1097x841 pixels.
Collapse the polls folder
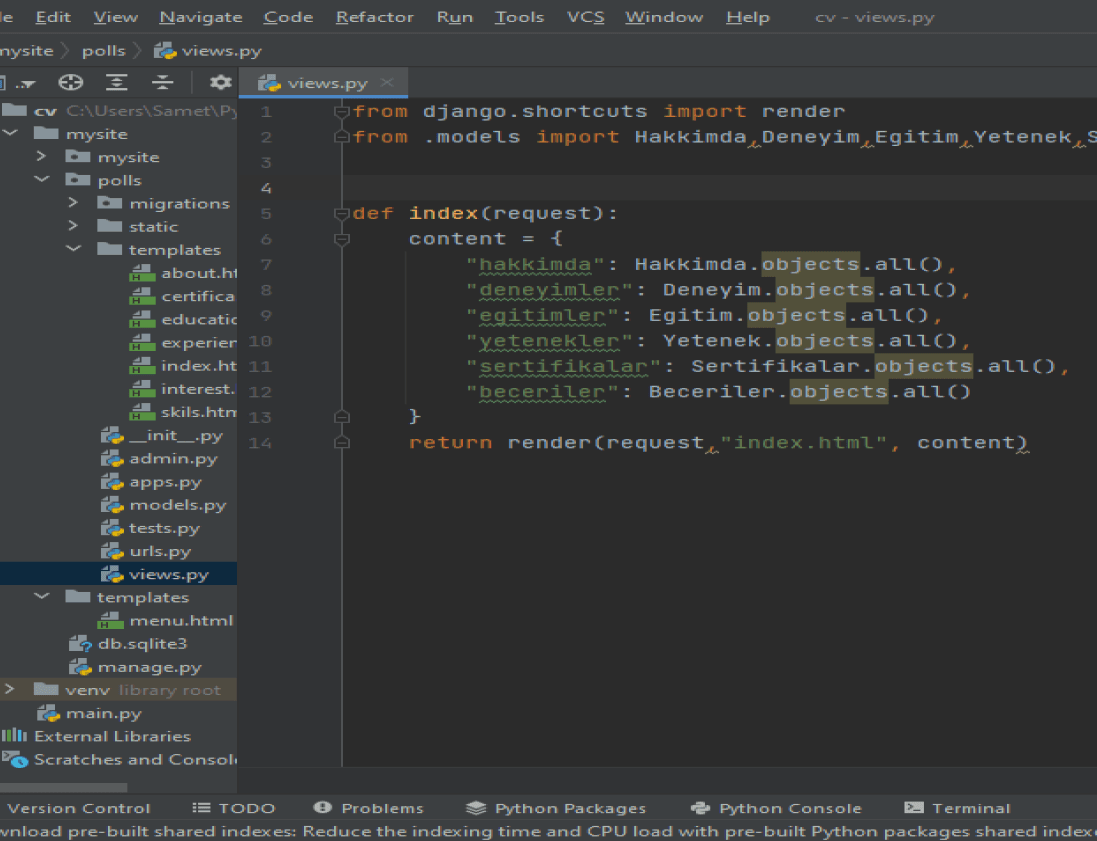41,180
